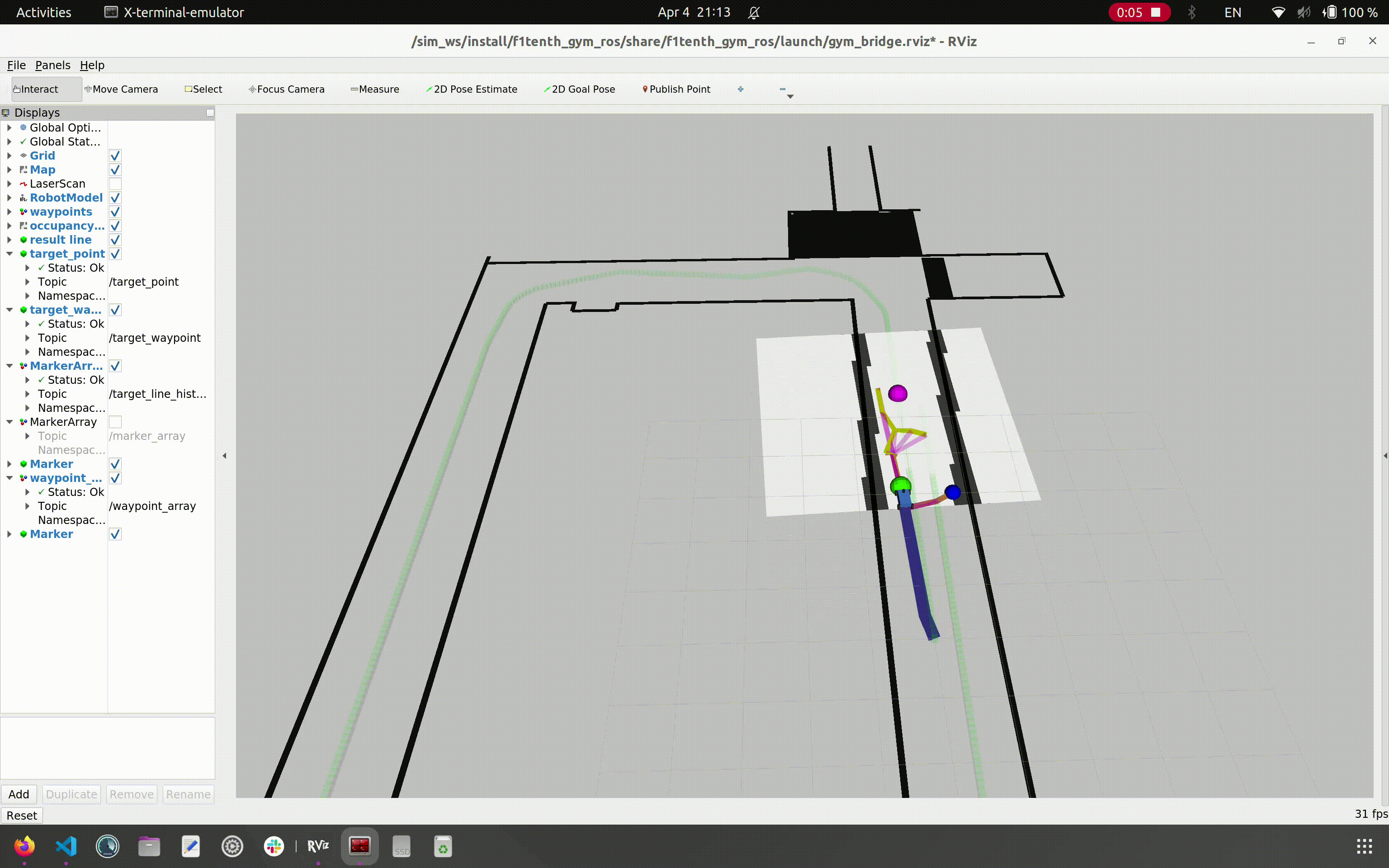
Task: Open the Activities overview
Action: (43, 12)
